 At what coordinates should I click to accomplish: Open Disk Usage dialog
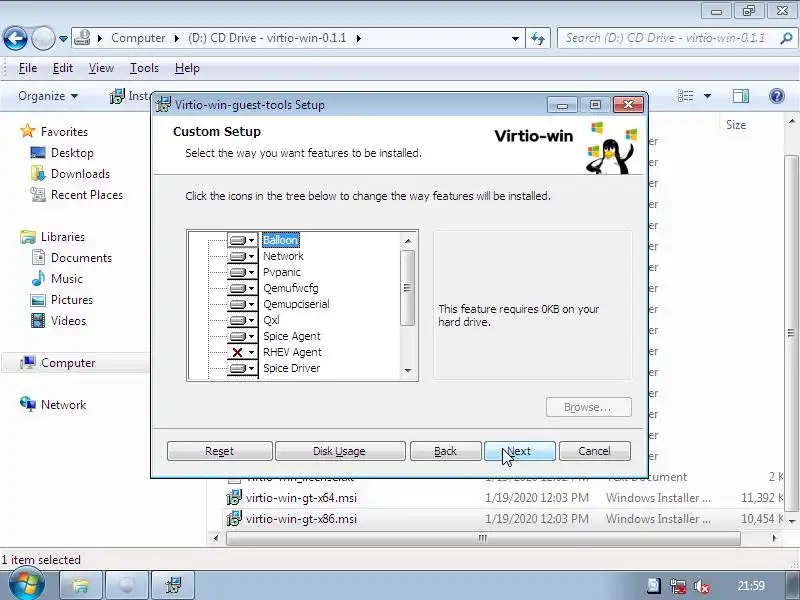[340, 451]
